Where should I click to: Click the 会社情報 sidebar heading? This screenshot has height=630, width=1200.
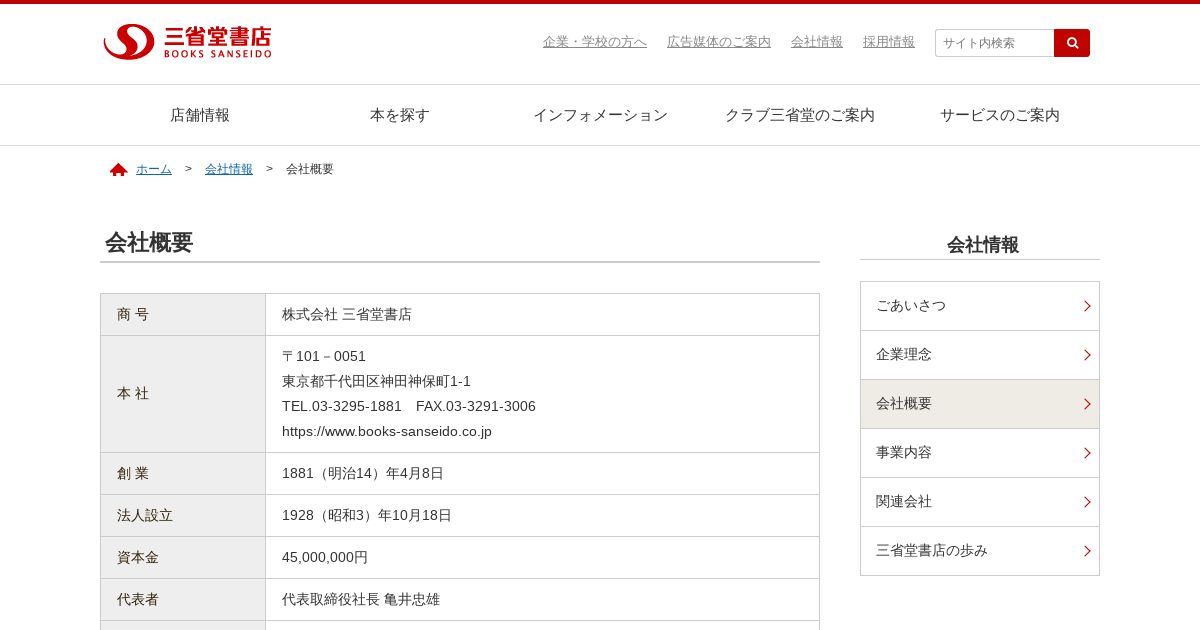point(983,245)
